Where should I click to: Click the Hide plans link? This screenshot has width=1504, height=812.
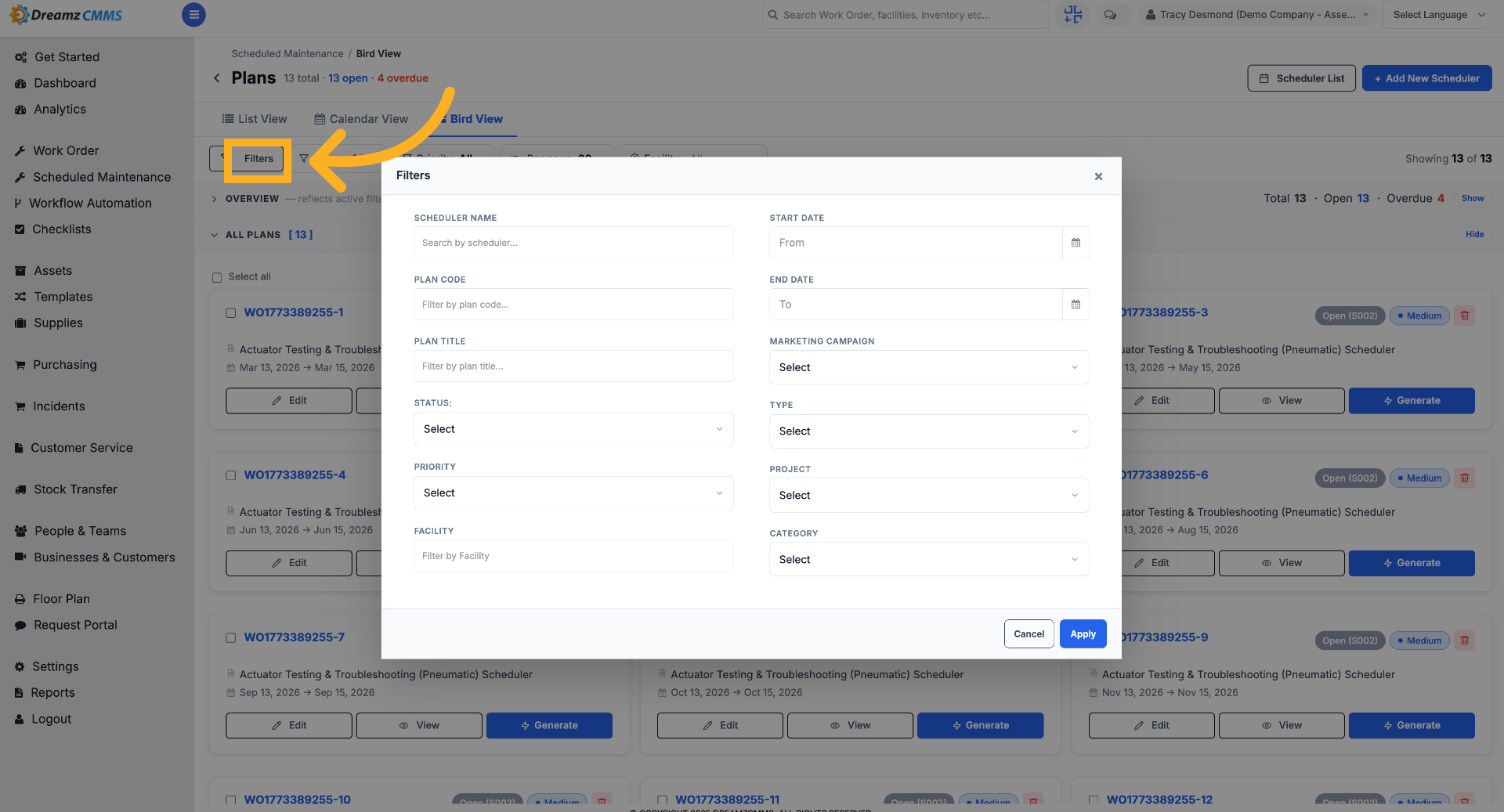[1474, 235]
